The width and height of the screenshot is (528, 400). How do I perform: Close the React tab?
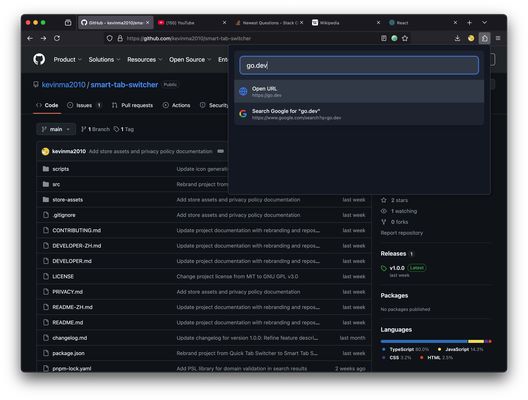click(x=455, y=23)
